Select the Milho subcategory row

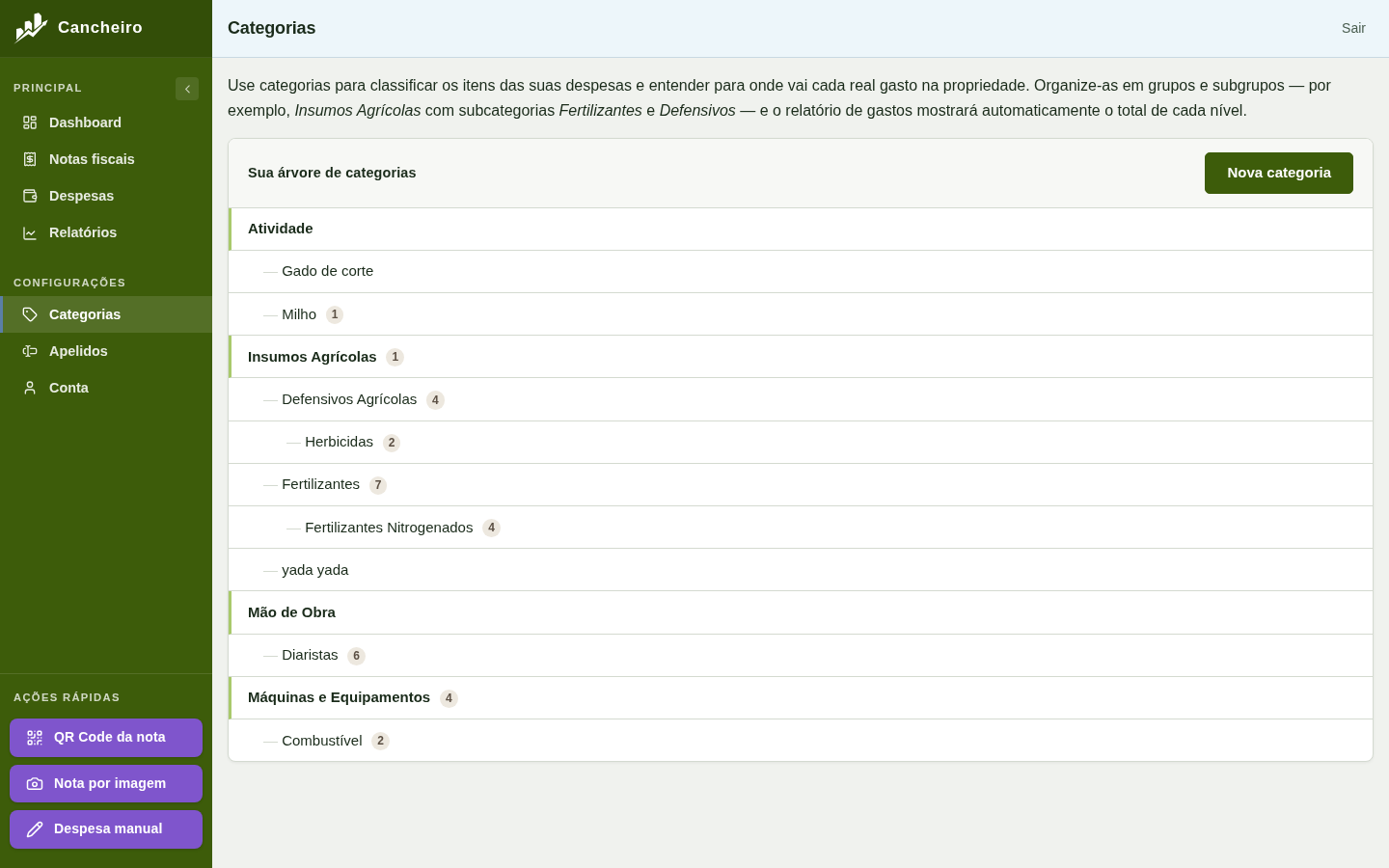click(801, 314)
